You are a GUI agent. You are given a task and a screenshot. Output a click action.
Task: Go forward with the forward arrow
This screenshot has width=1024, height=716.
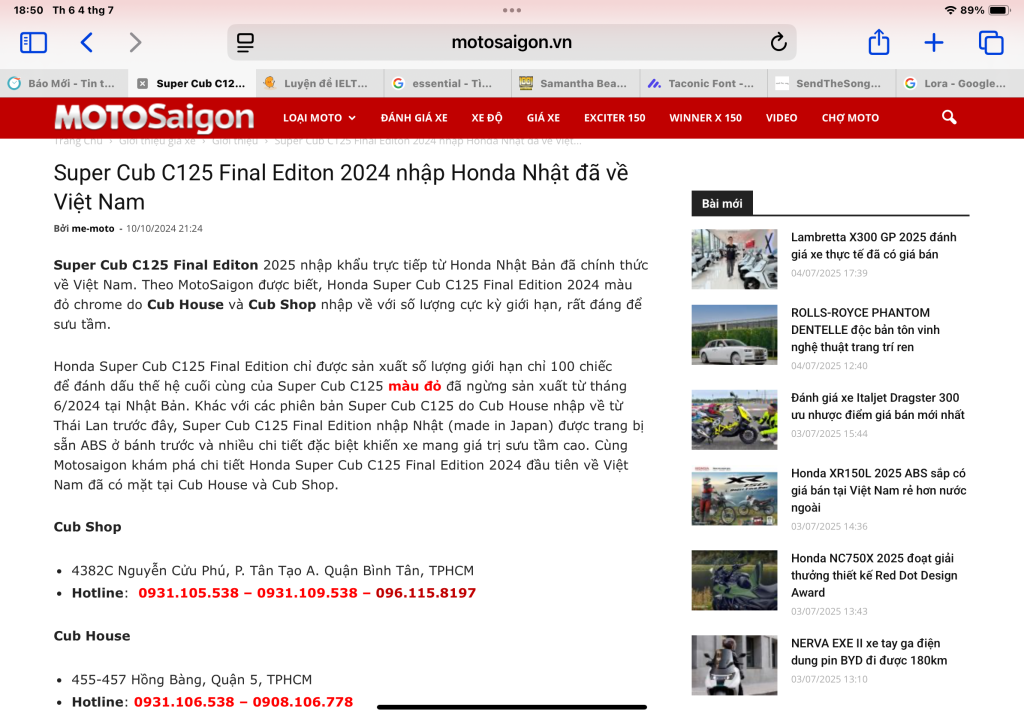(135, 42)
